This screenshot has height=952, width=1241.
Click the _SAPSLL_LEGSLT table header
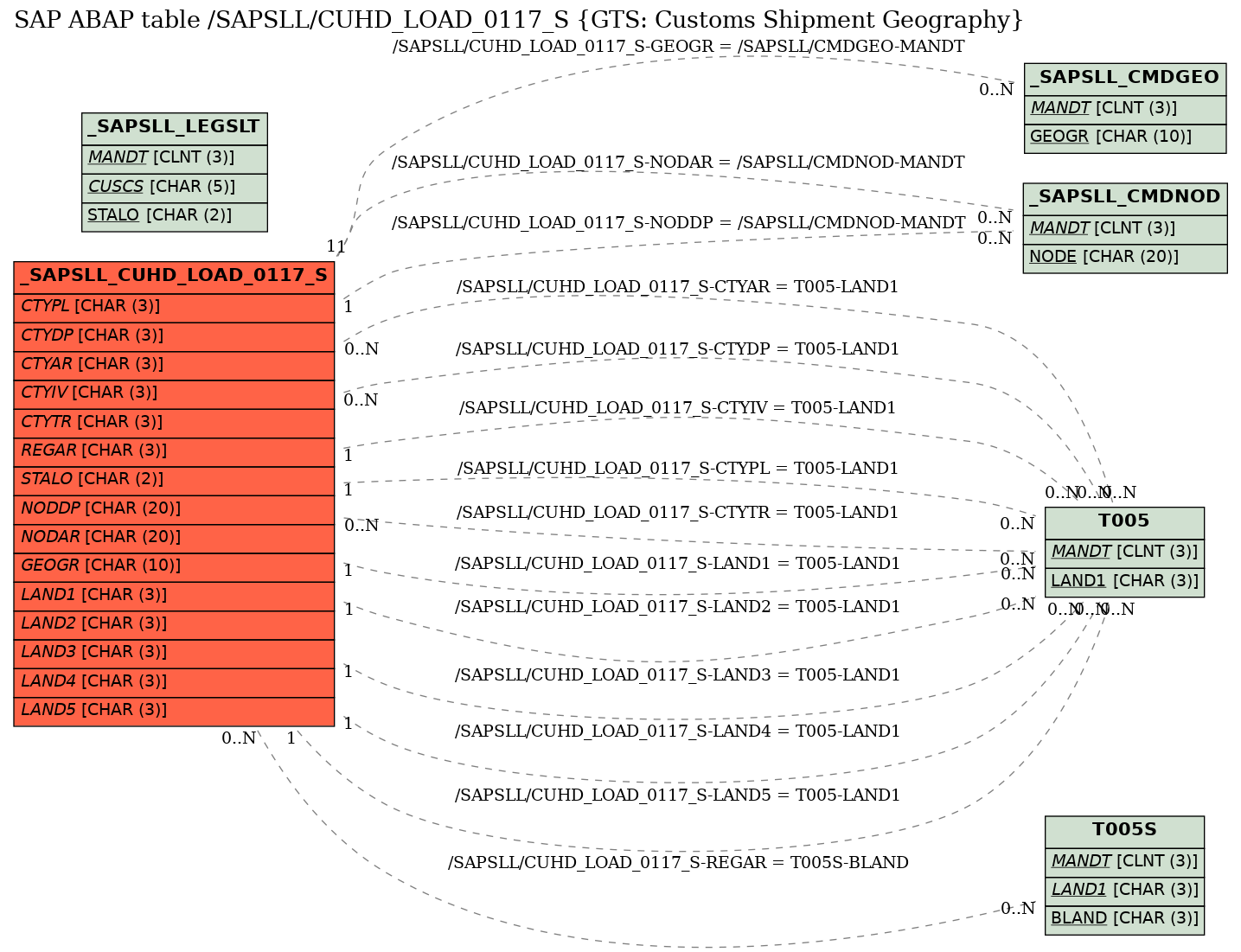(175, 128)
